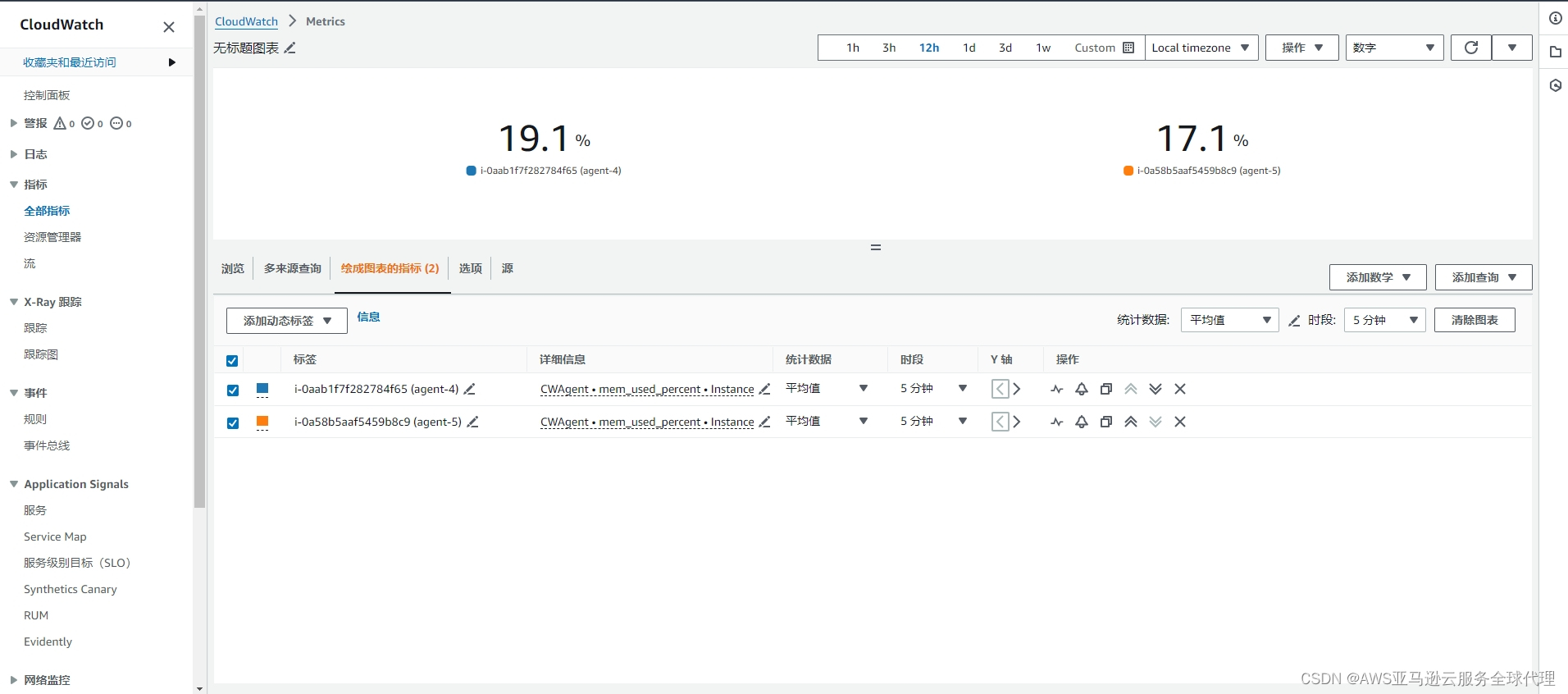Screen dimensions: 1568x694
Task: Open the 5 分钟 period dropdown in toolbar
Action: point(1385,320)
